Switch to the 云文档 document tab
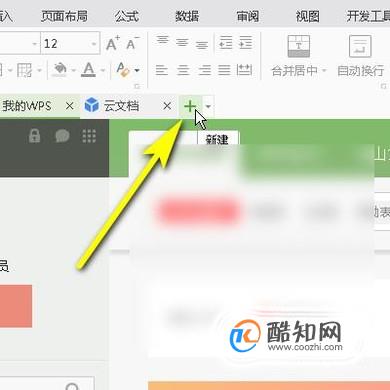Image resolution: width=390 pixels, height=390 pixels. point(121,106)
